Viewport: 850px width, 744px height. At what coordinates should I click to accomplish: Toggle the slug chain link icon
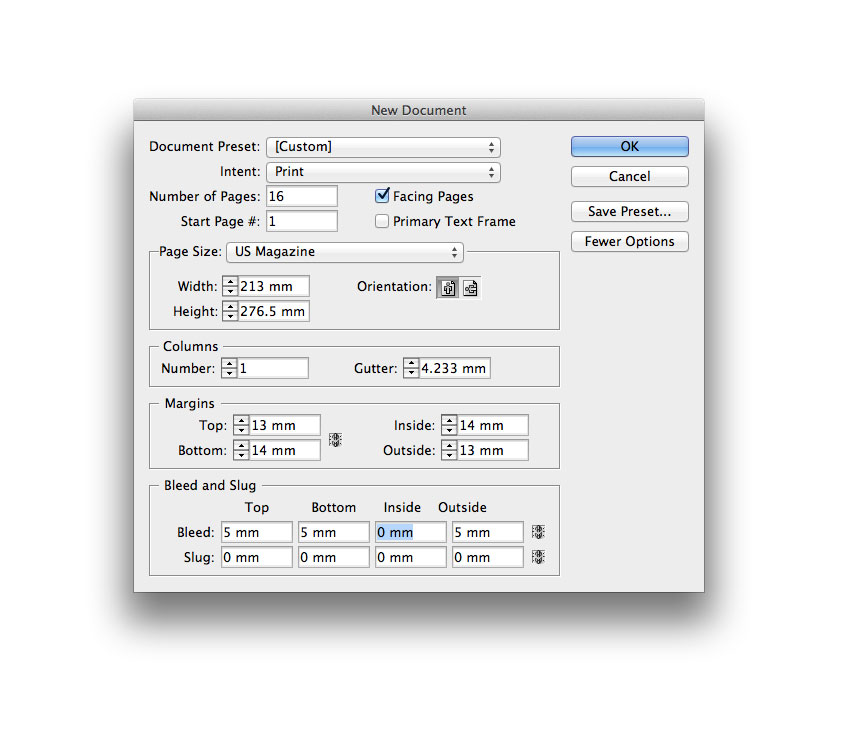[x=538, y=557]
